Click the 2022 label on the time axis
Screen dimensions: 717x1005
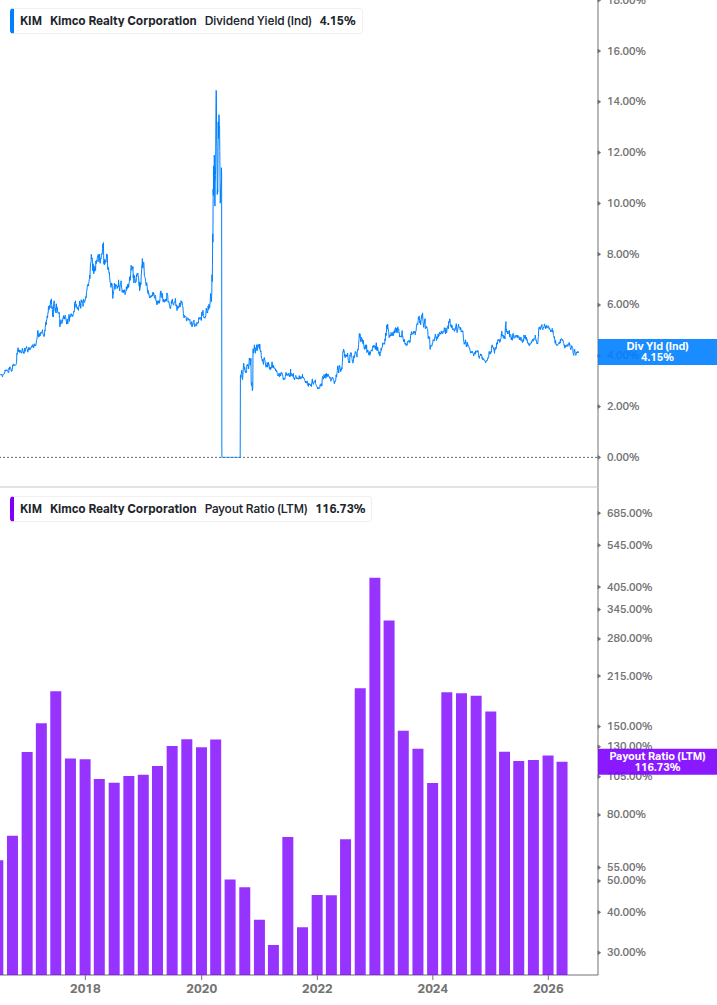point(317,988)
